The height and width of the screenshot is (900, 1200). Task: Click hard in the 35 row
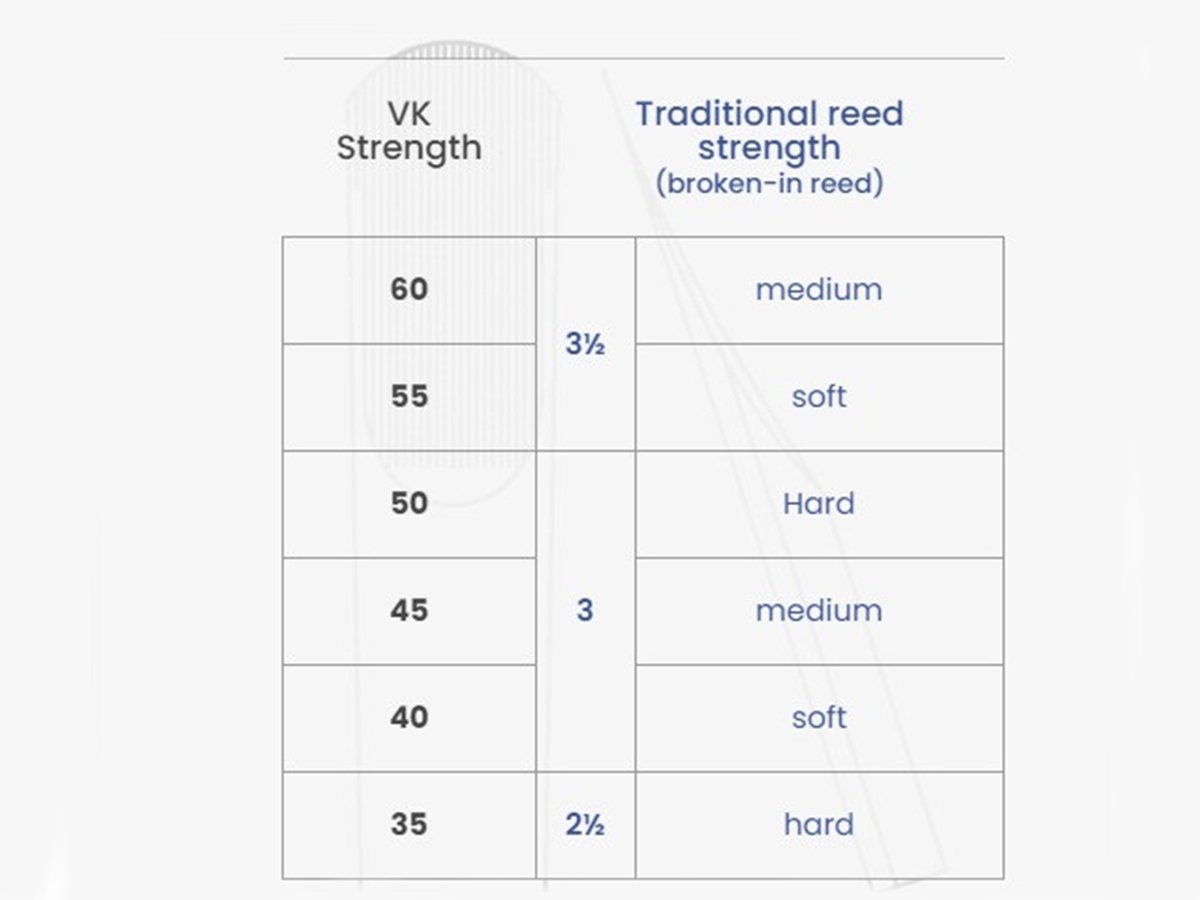tap(819, 825)
